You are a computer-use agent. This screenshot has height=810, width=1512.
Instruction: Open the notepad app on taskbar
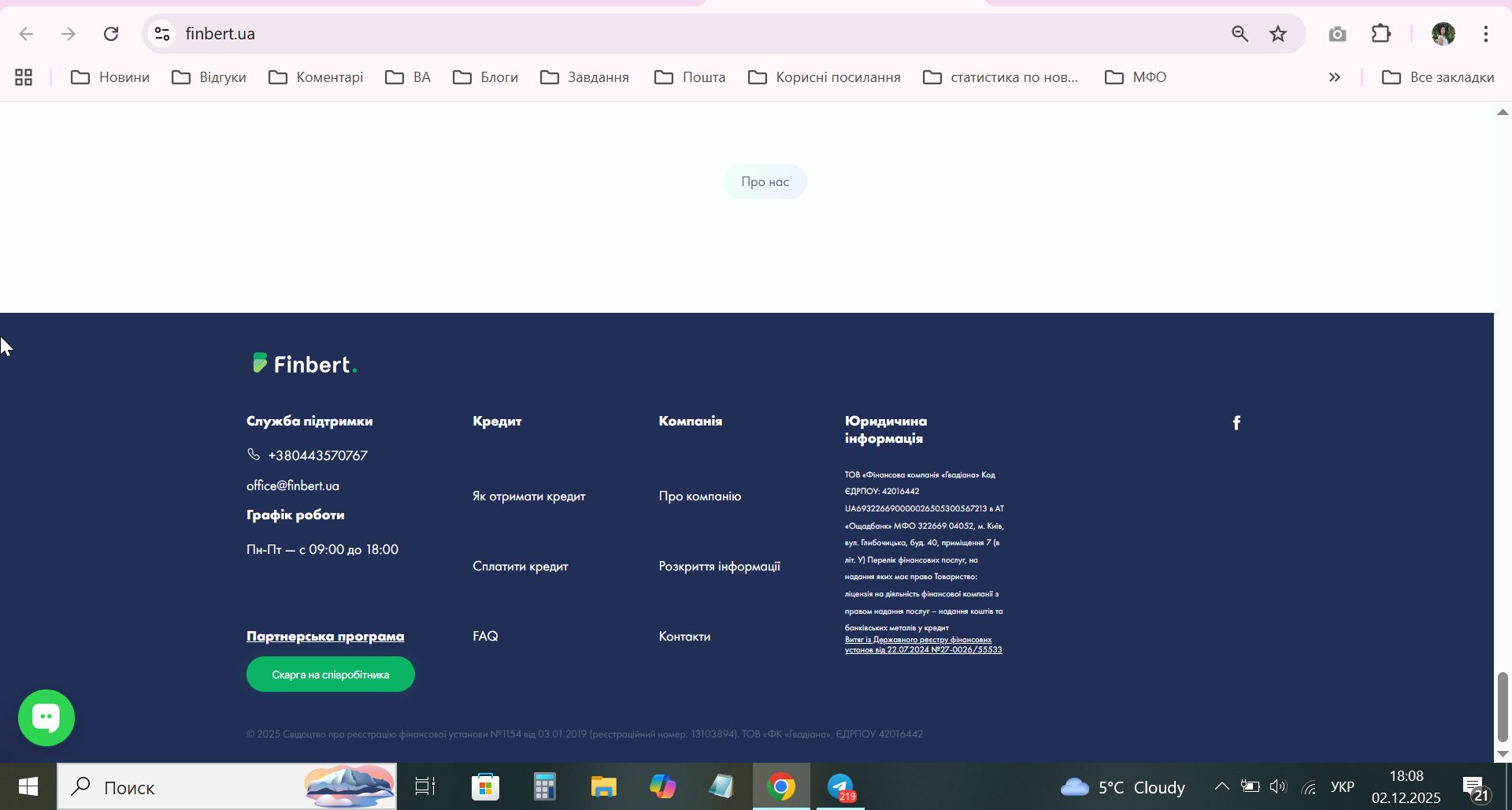tap(721, 786)
